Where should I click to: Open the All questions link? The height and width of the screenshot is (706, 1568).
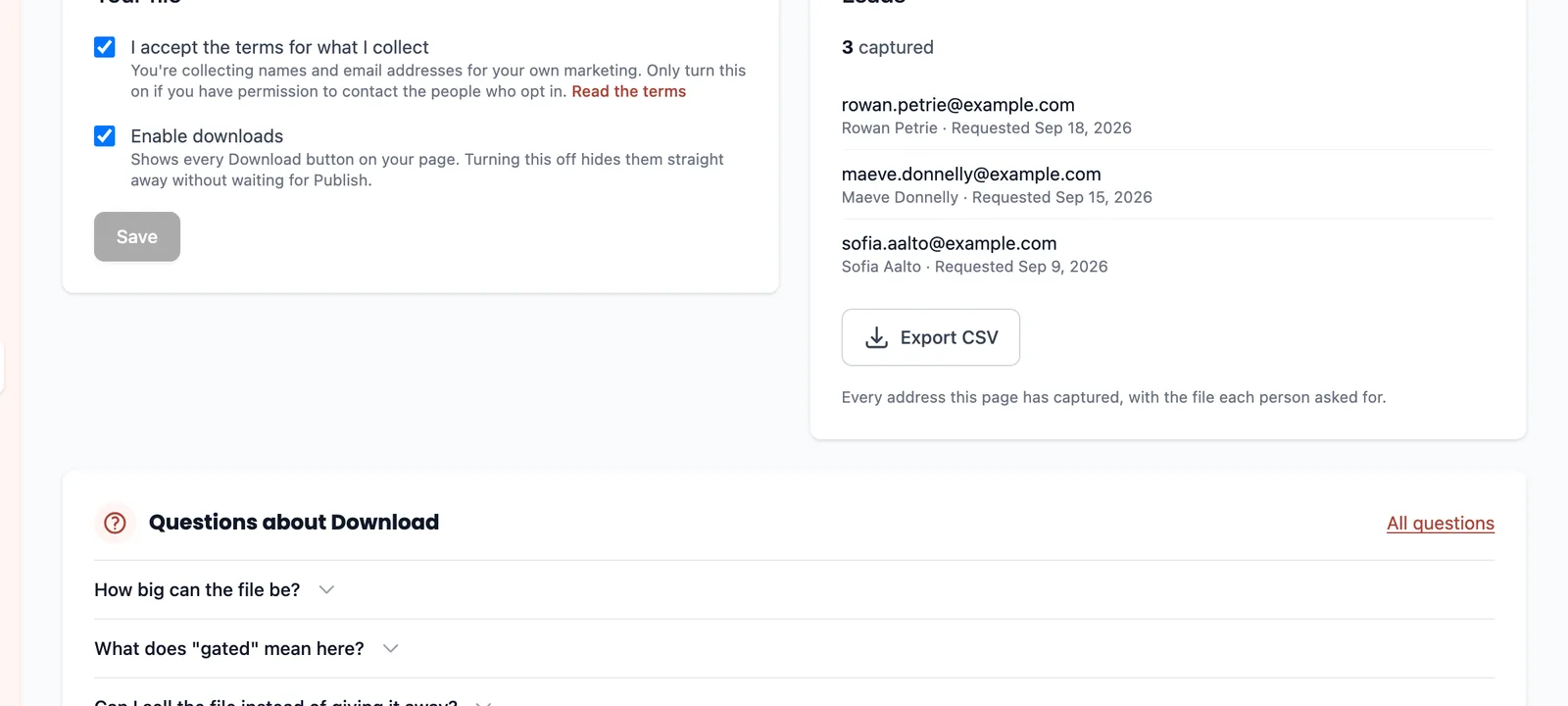point(1441,524)
